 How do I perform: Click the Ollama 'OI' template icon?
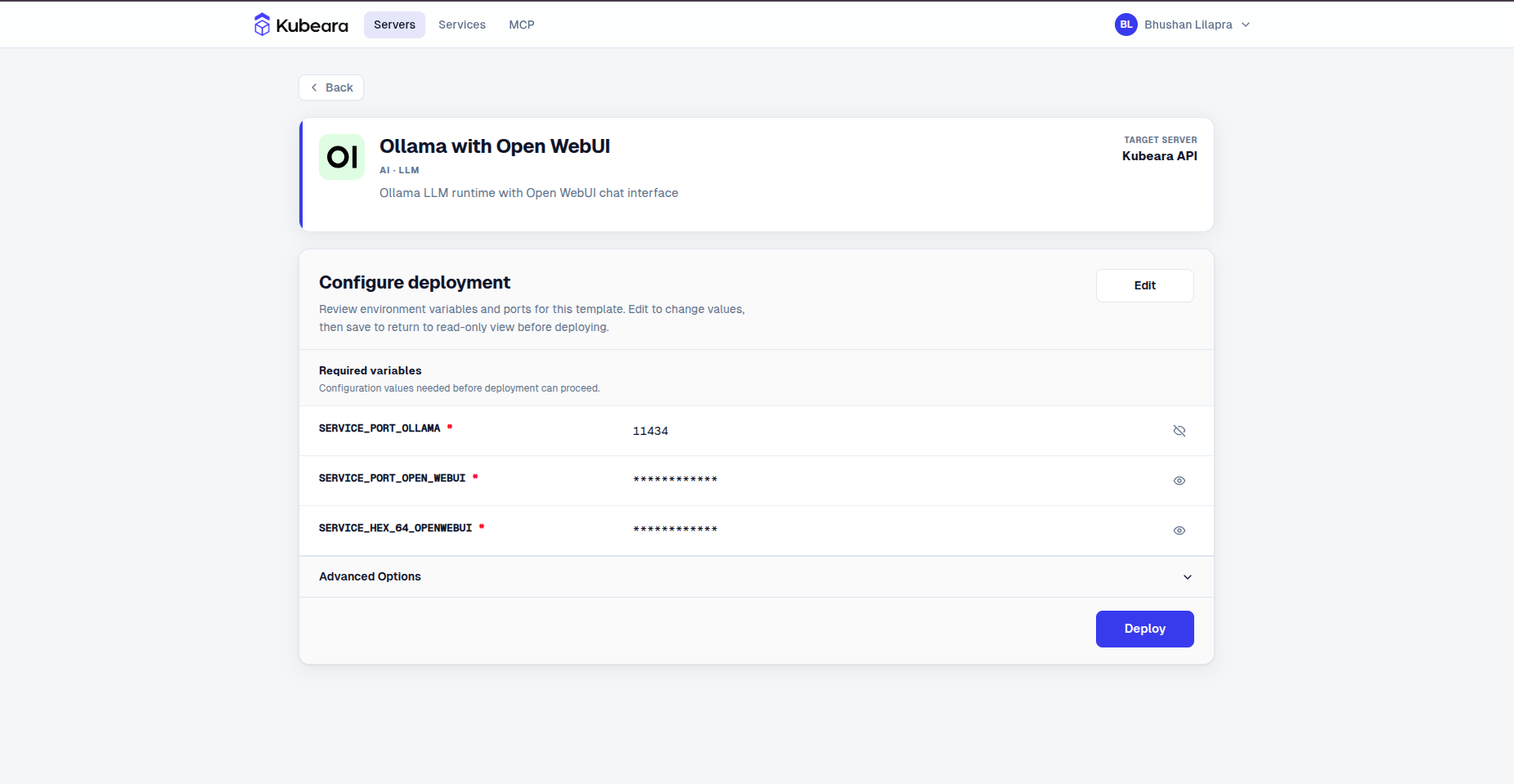pyautogui.click(x=342, y=157)
